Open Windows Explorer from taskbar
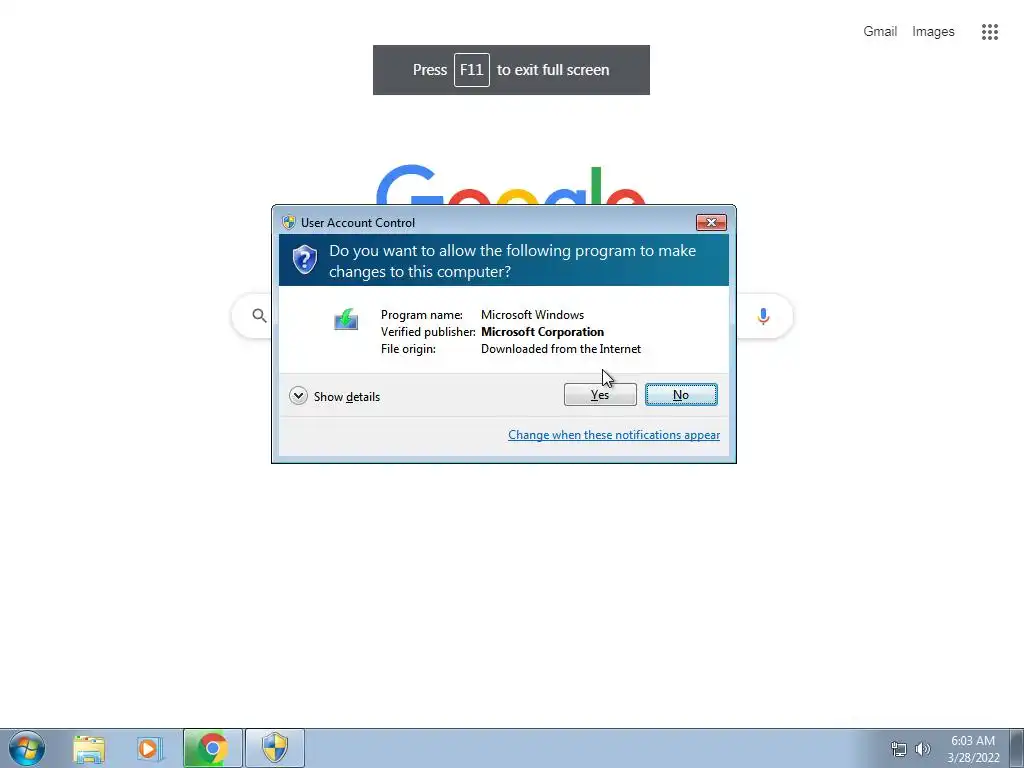Screen dimensions: 1024x768 pos(89,749)
